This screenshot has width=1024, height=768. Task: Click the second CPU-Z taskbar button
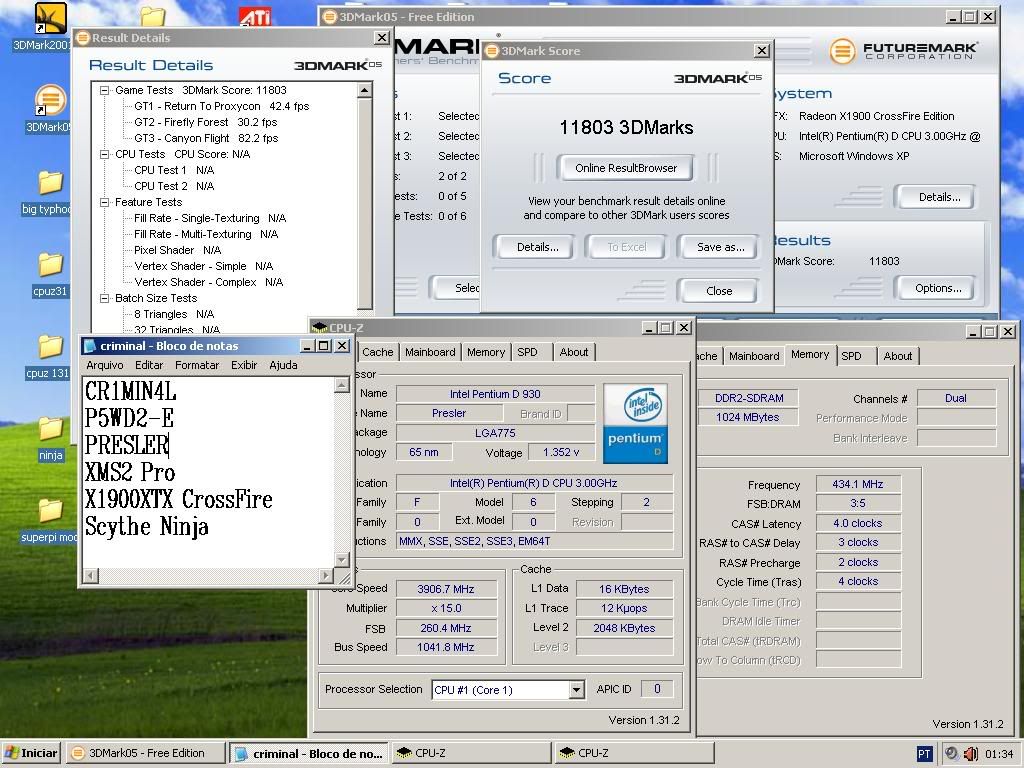[x=633, y=753]
